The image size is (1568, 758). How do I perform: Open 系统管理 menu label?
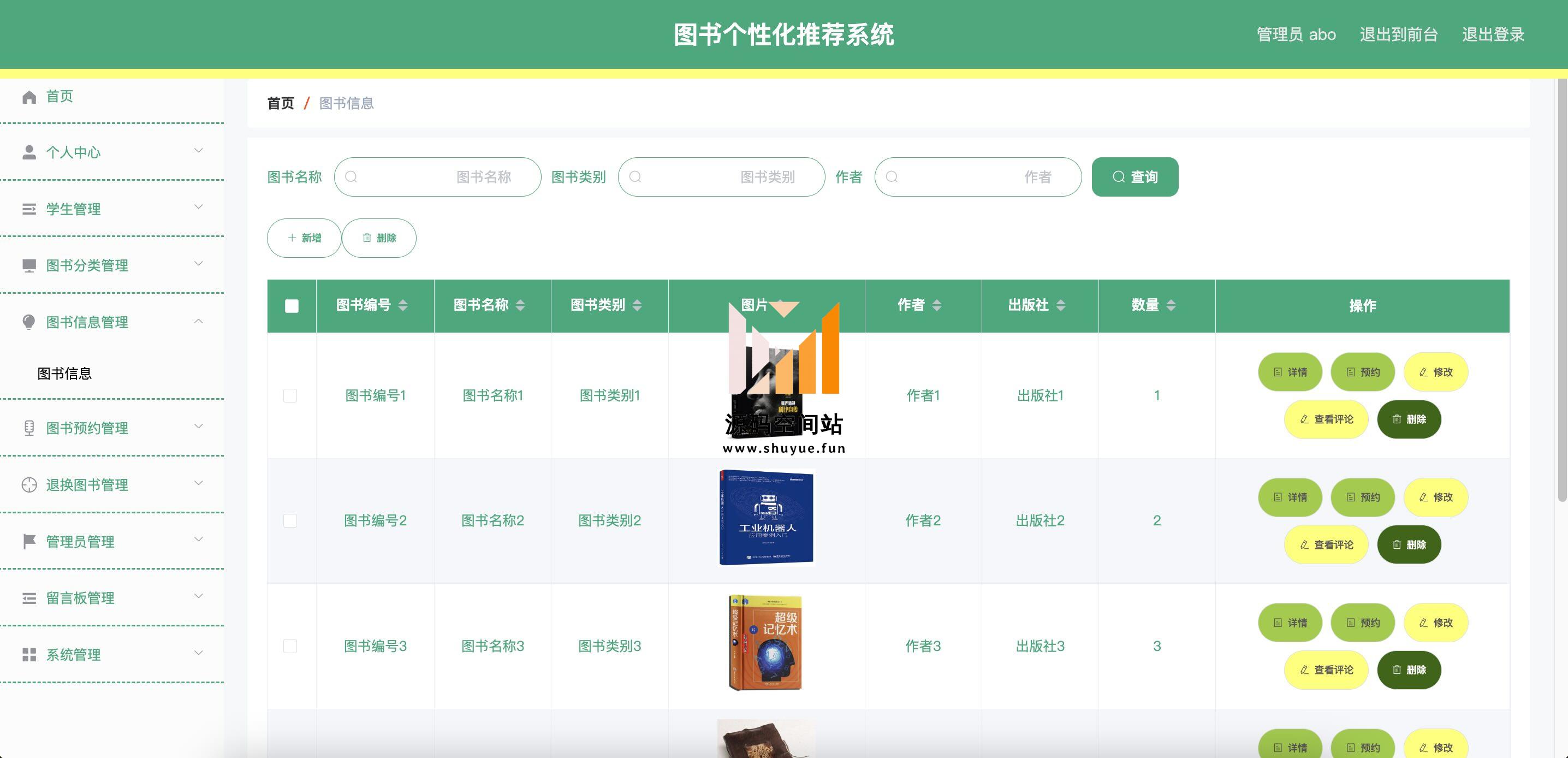[74, 654]
